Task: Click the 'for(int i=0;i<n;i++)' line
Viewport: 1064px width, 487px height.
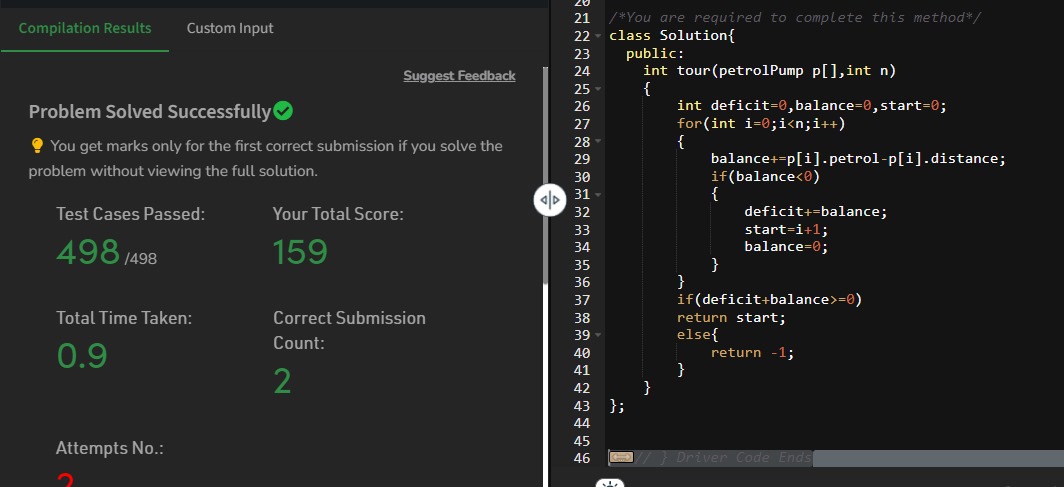Action: pos(761,123)
